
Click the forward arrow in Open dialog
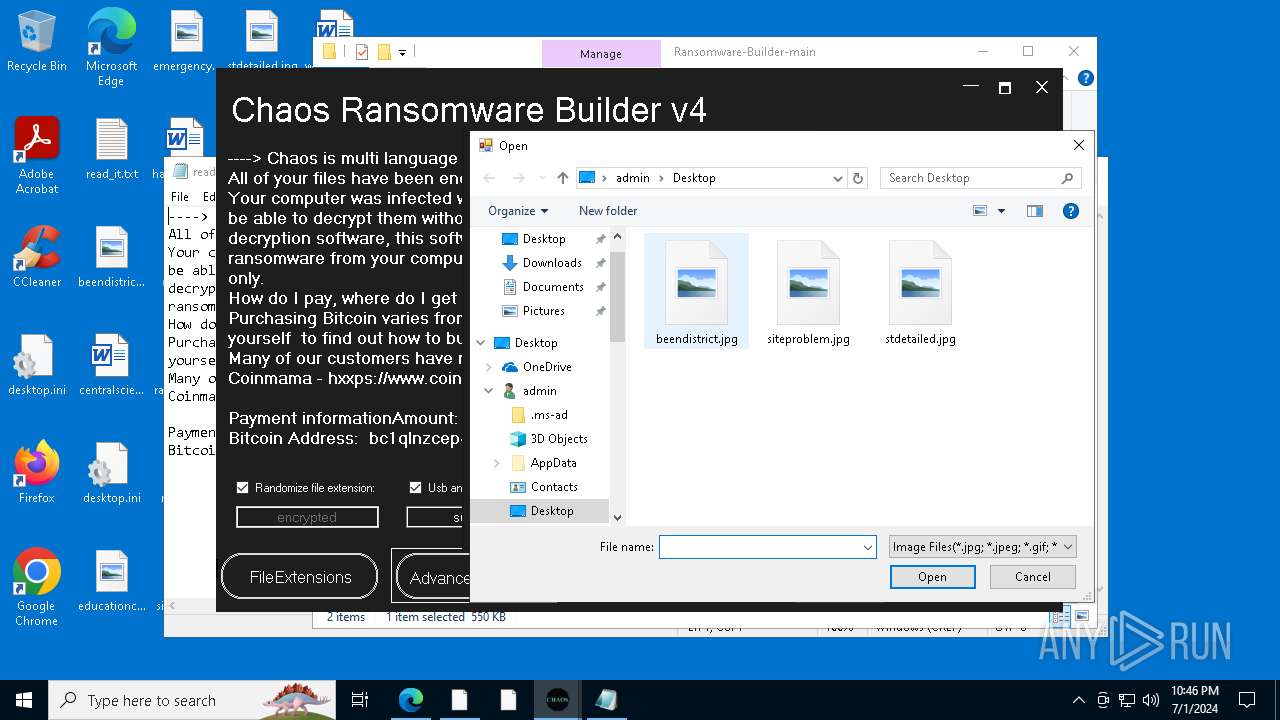pyautogui.click(x=518, y=178)
